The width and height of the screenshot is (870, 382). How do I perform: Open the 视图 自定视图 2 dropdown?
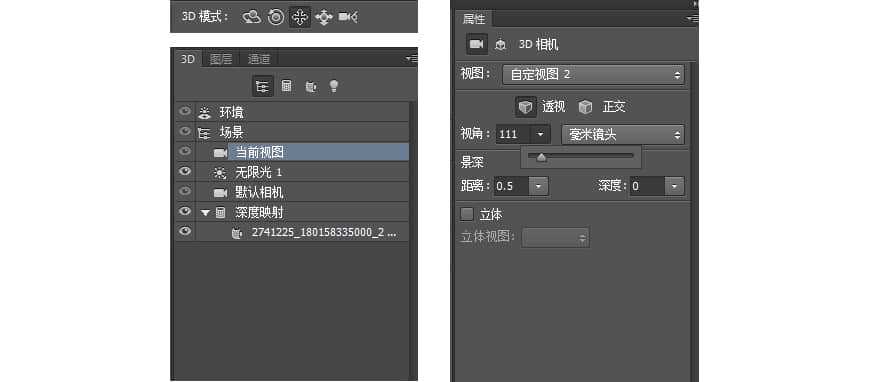click(593, 74)
